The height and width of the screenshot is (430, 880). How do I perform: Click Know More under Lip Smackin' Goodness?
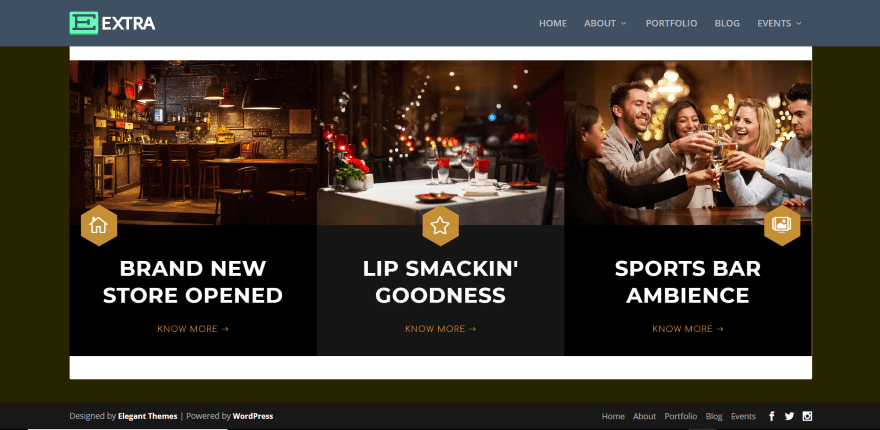[x=441, y=329]
